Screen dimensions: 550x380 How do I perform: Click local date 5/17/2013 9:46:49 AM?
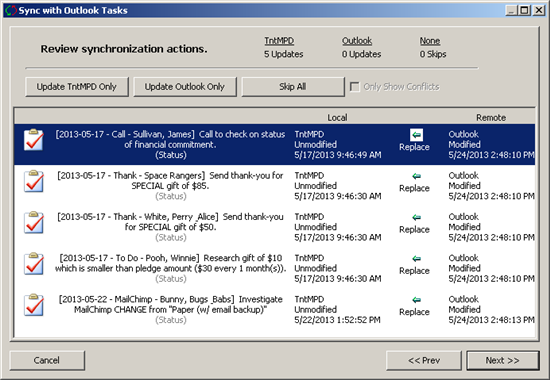click(x=337, y=155)
